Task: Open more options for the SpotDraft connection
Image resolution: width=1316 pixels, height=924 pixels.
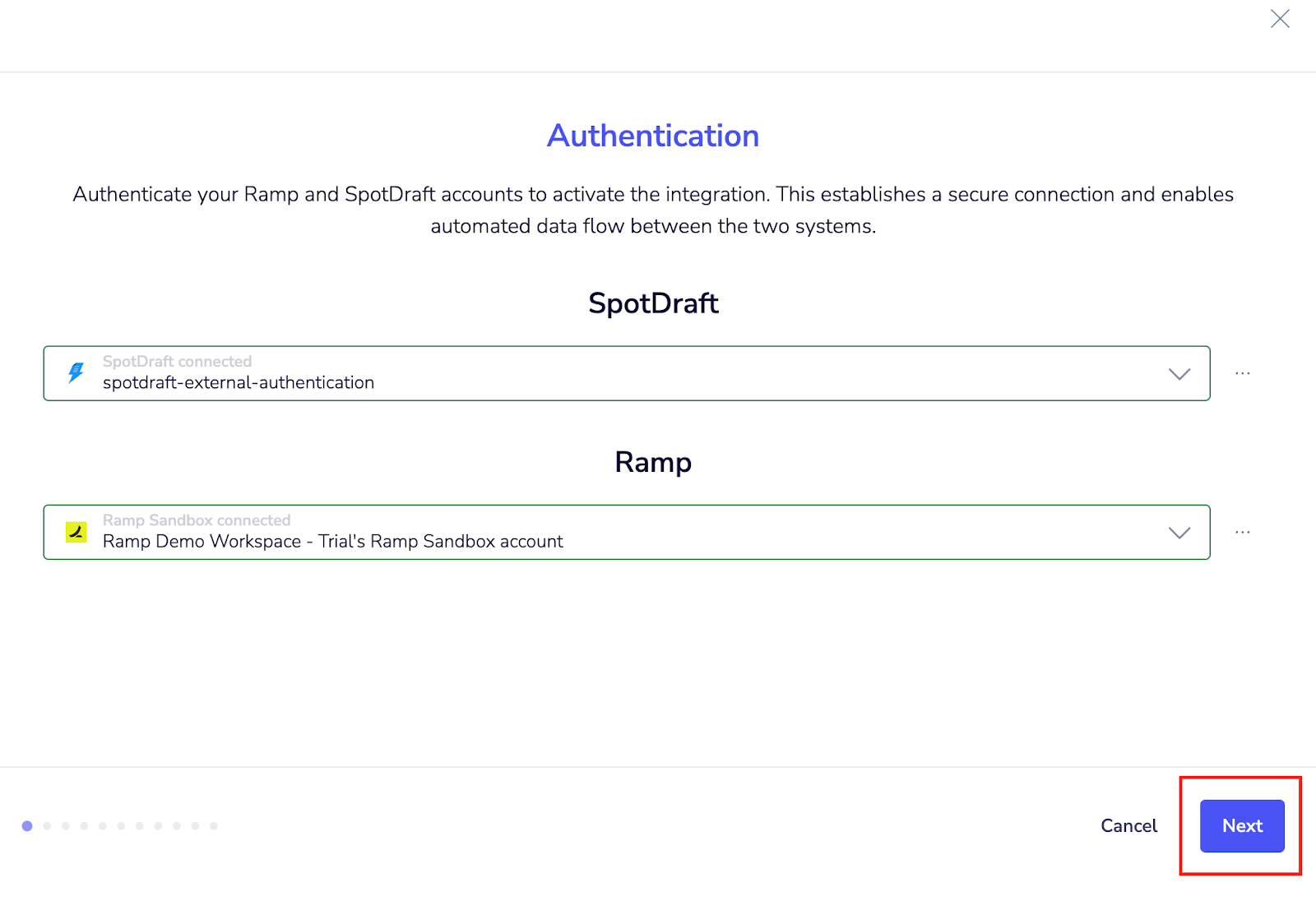Action: click(1242, 374)
